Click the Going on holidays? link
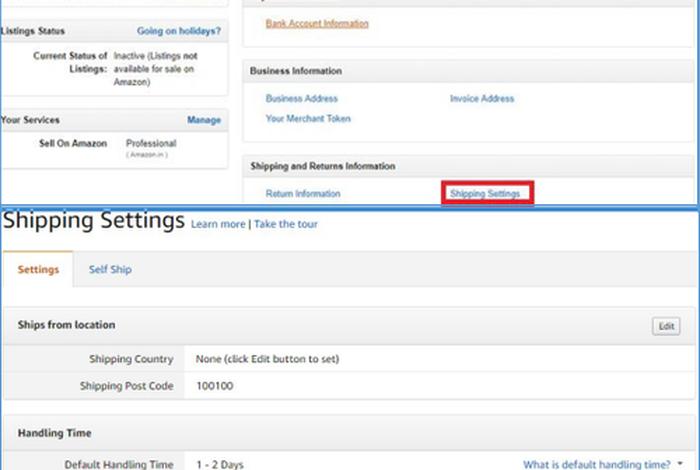This screenshot has height=470, width=700. click(179, 32)
